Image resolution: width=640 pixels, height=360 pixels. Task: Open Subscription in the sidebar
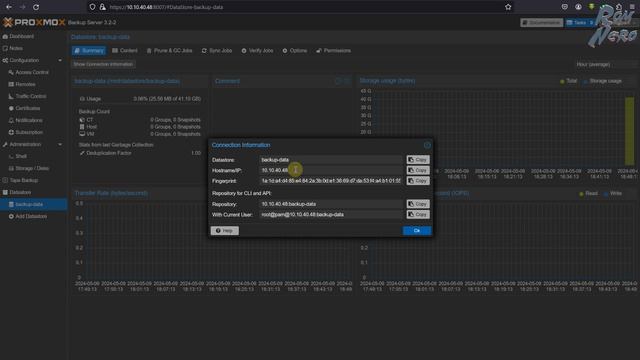pos(29,132)
